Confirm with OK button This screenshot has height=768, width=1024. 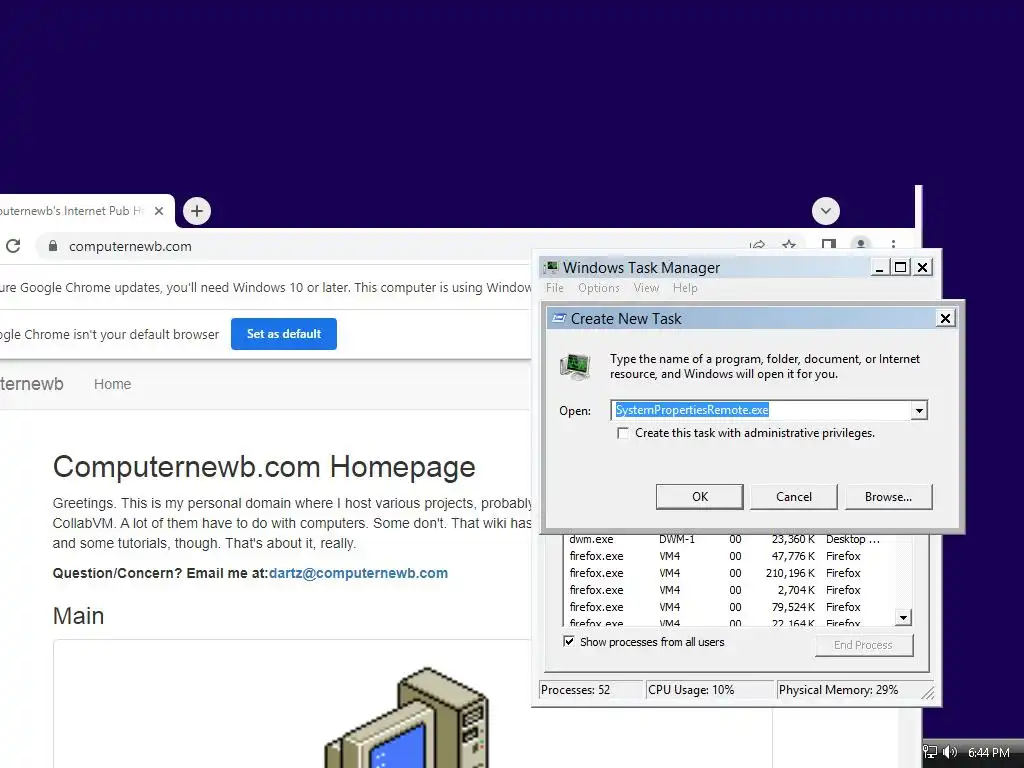coord(699,496)
